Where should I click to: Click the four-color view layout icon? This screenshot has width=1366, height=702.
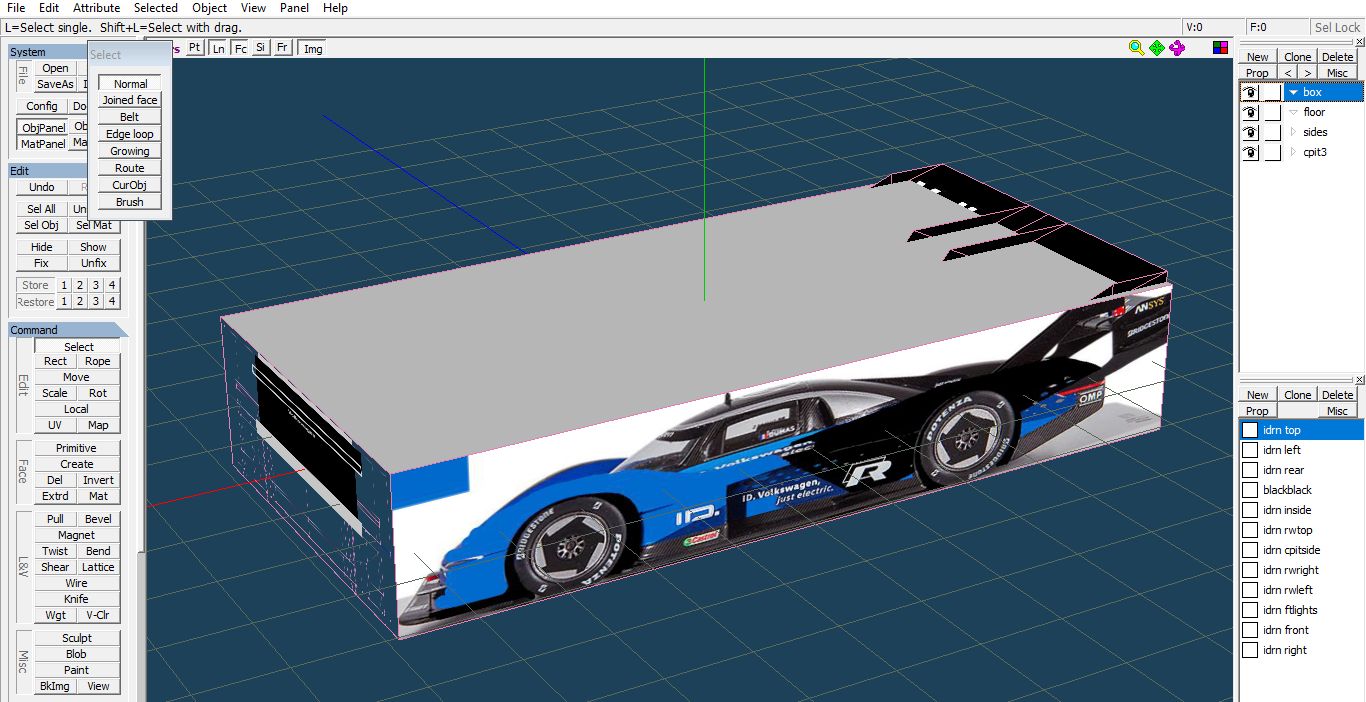pos(1220,48)
